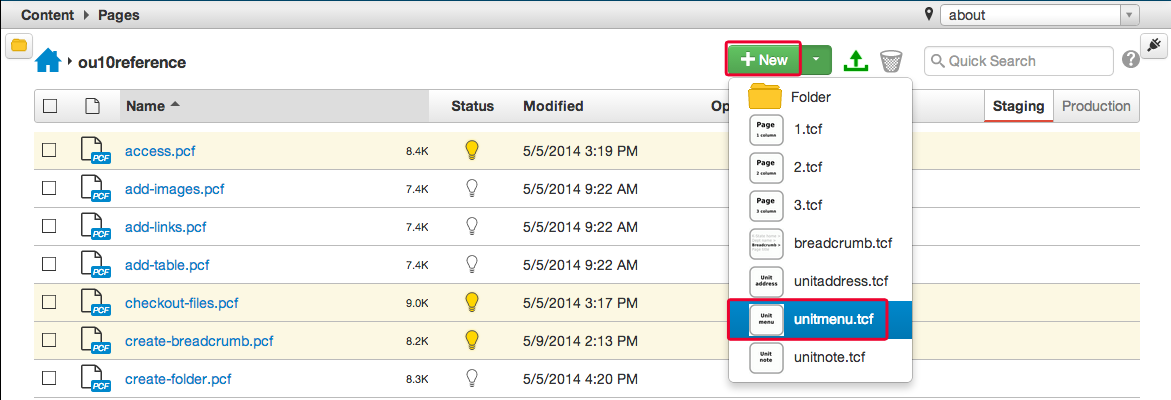Check the box for add-links.pcf

click(49, 227)
